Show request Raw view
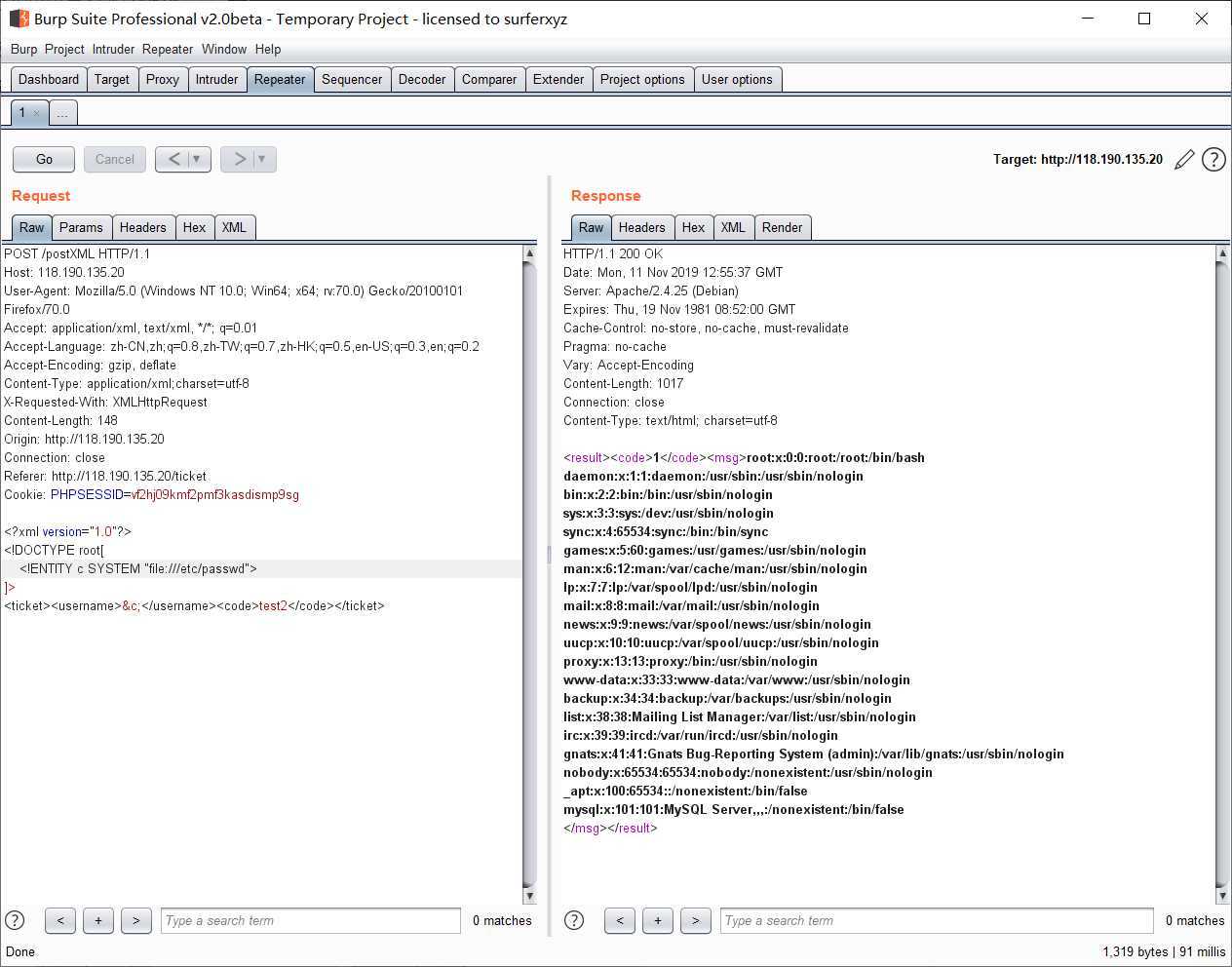Image resolution: width=1232 pixels, height=967 pixels. (32, 227)
